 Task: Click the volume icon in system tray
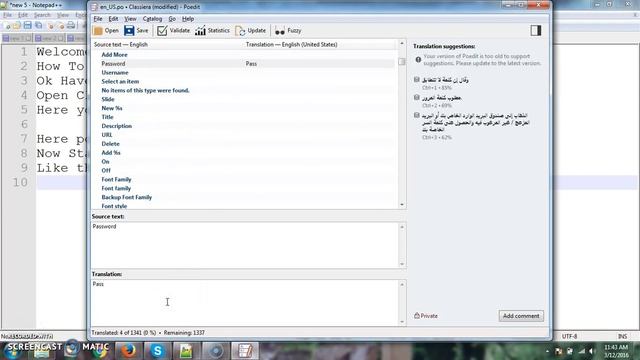(x=592, y=351)
